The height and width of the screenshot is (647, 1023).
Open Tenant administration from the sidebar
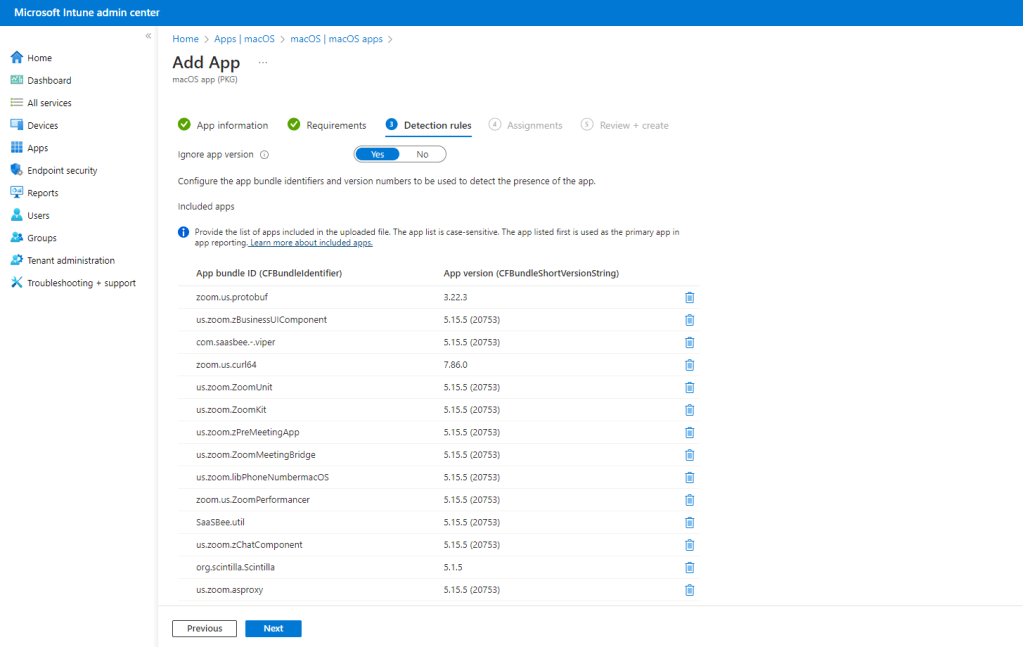(70, 260)
